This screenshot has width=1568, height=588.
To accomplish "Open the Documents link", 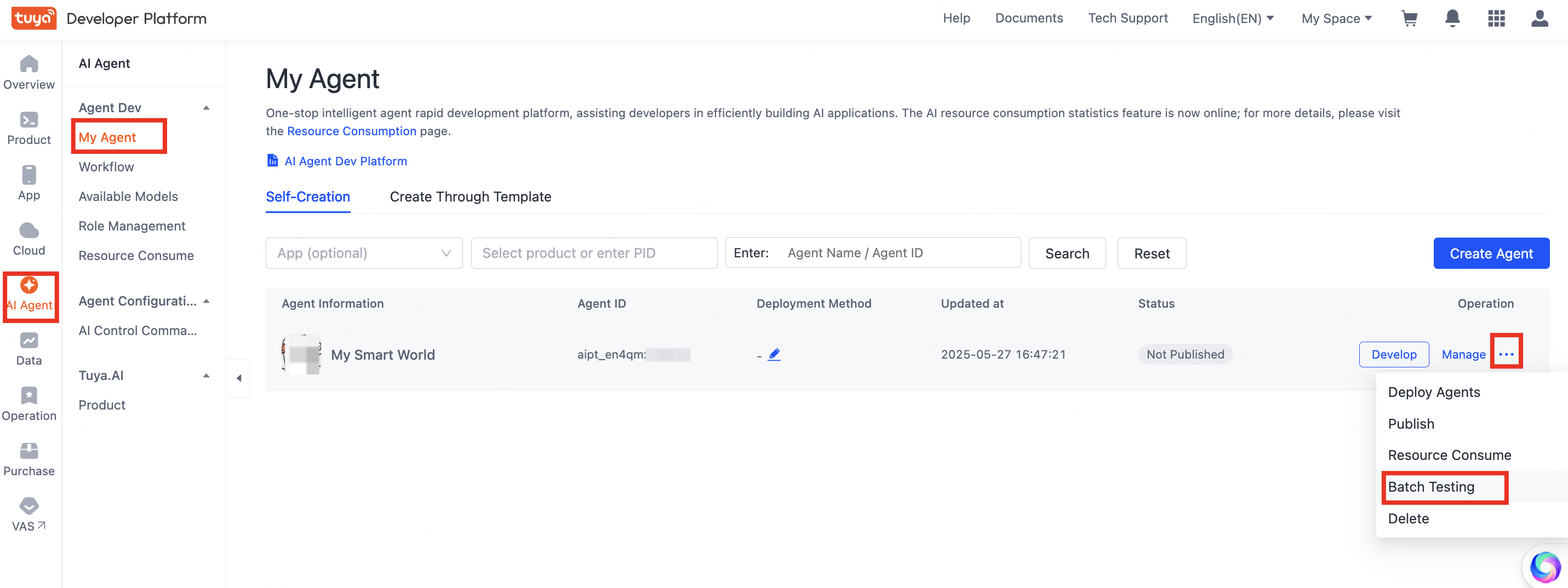I will point(1029,18).
